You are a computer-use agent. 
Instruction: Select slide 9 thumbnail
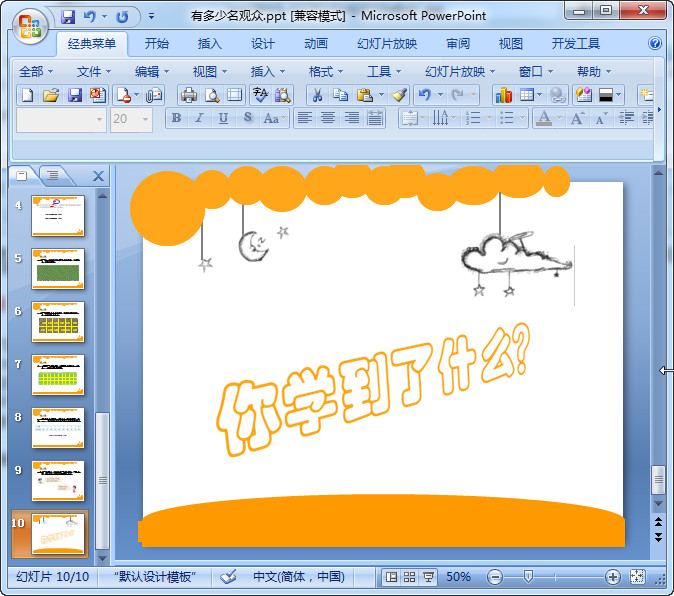point(58,481)
